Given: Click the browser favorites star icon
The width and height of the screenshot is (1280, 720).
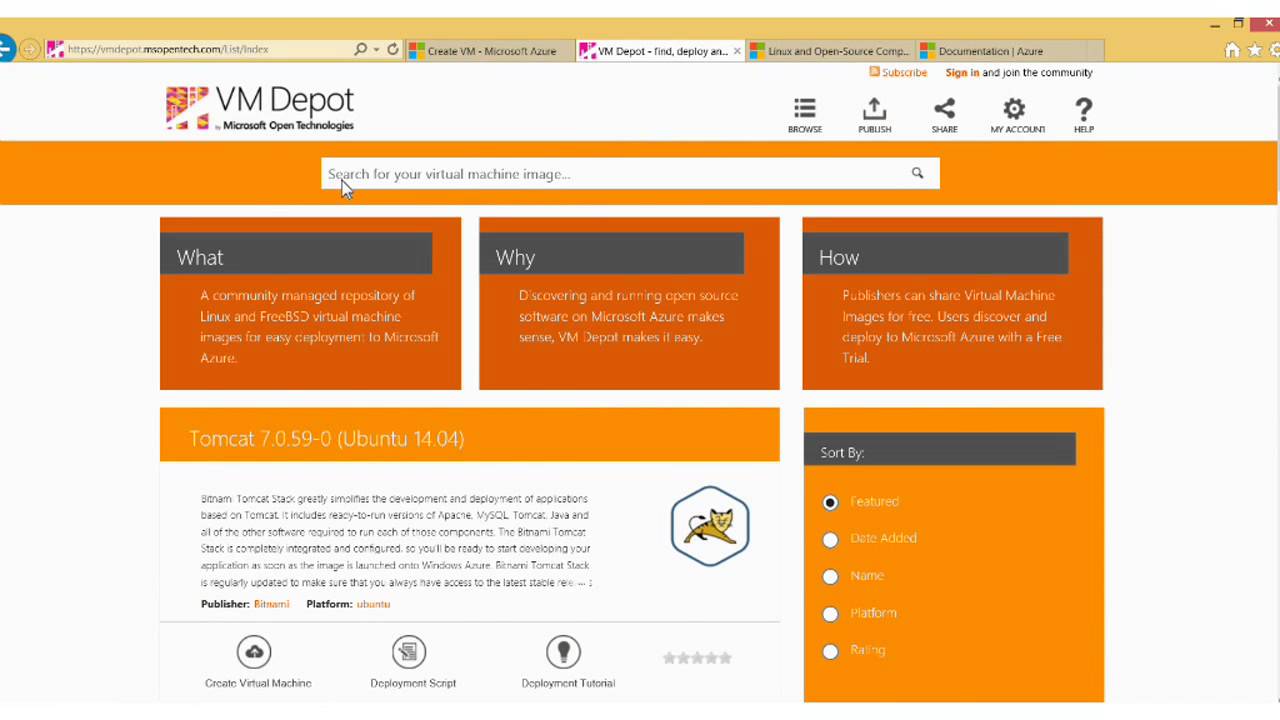Looking at the screenshot, I should click(1254, 50).
